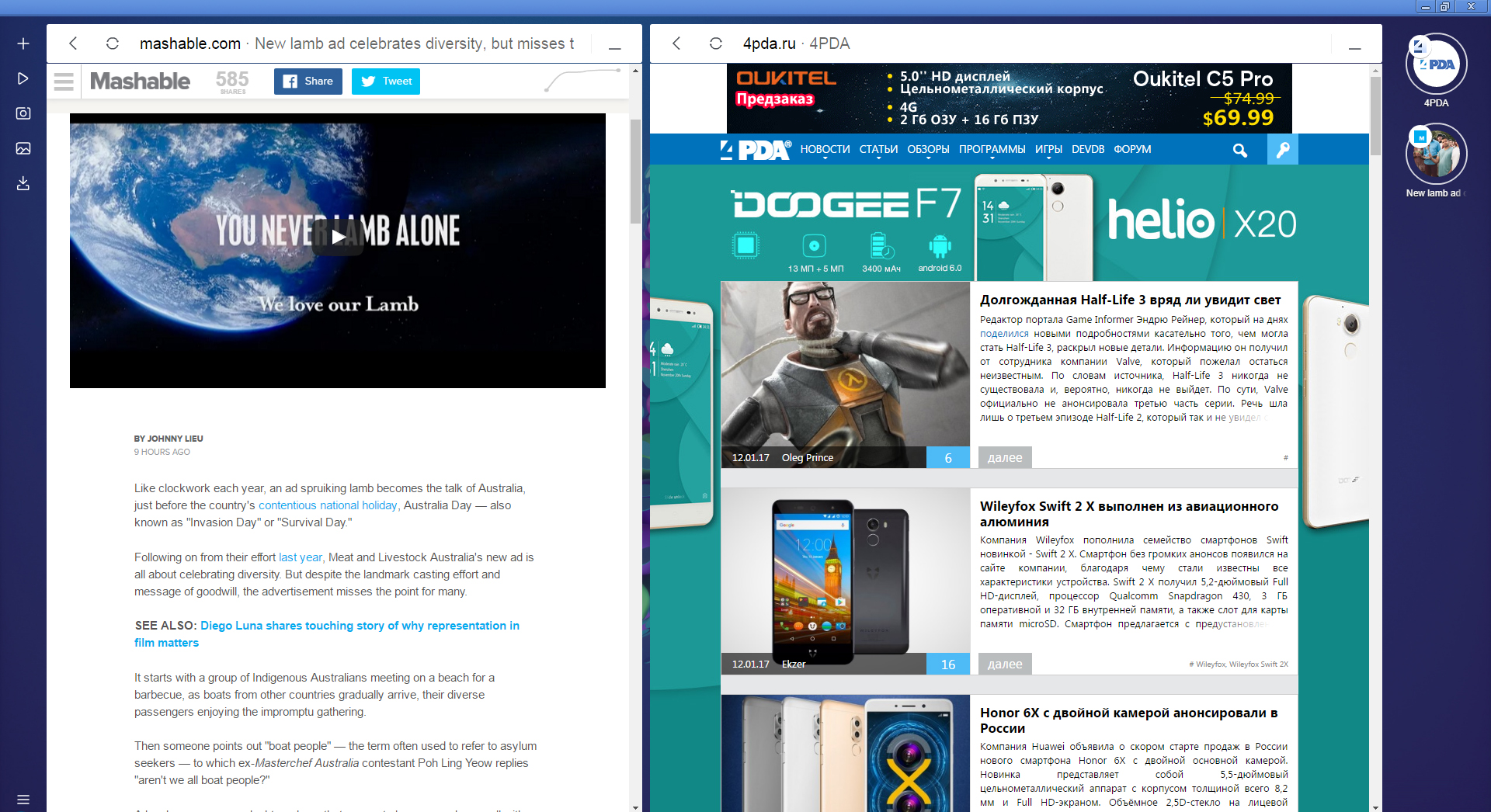Select the snapshot camera tool in sidebar
The width and height of the screenshot is (1491, 812).
(23, 113)
